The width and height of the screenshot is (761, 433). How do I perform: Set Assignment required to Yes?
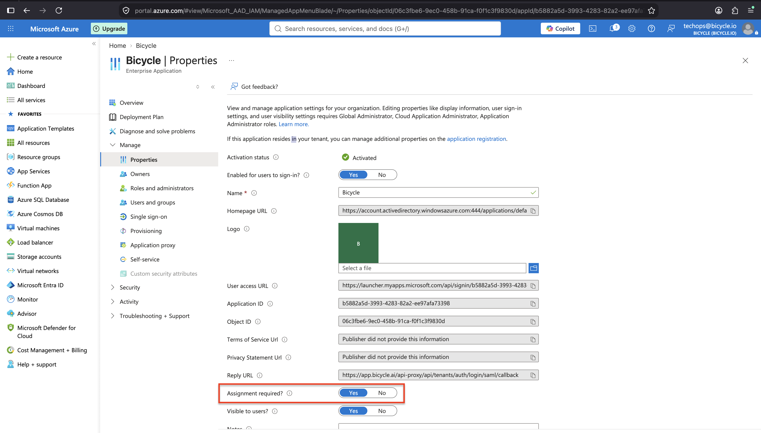353,393
